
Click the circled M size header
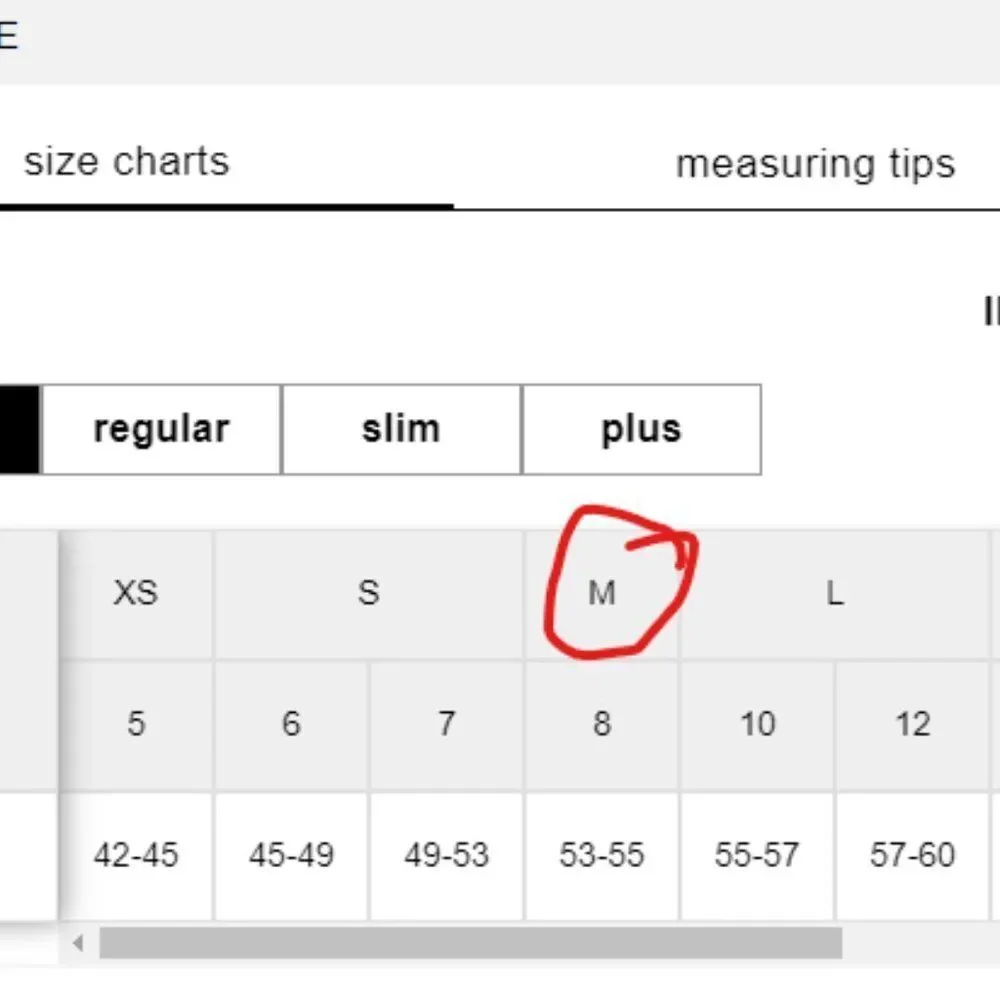coord(601,593)
